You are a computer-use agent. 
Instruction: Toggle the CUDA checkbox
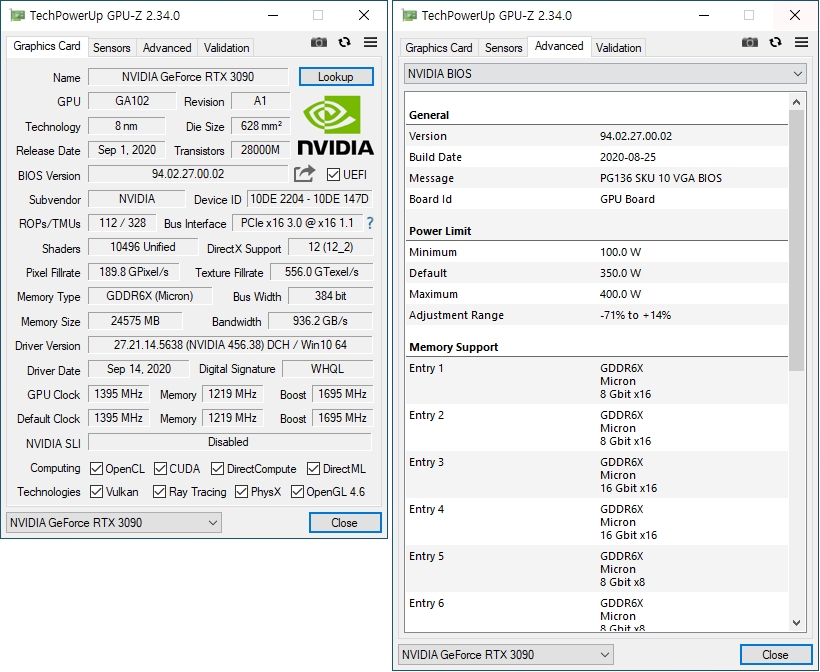[x=160, y=469]
